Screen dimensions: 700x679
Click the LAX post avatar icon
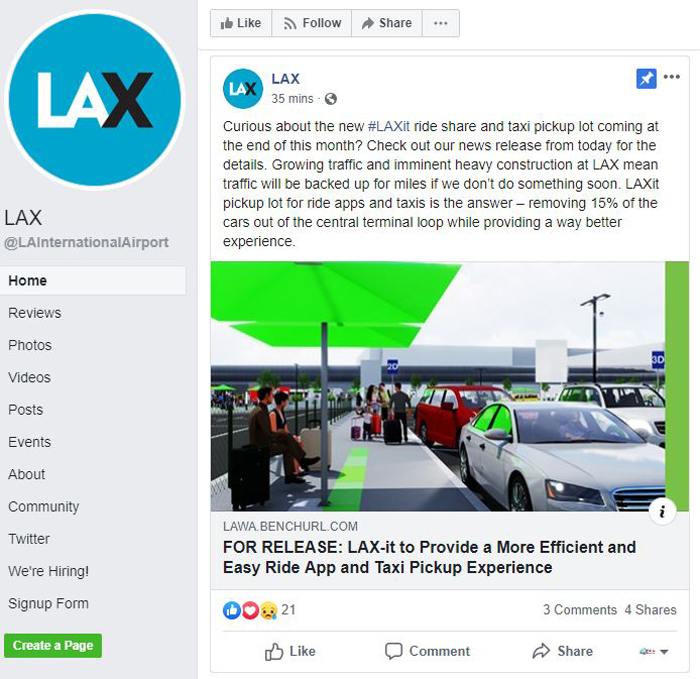click(x=243, y=89)
